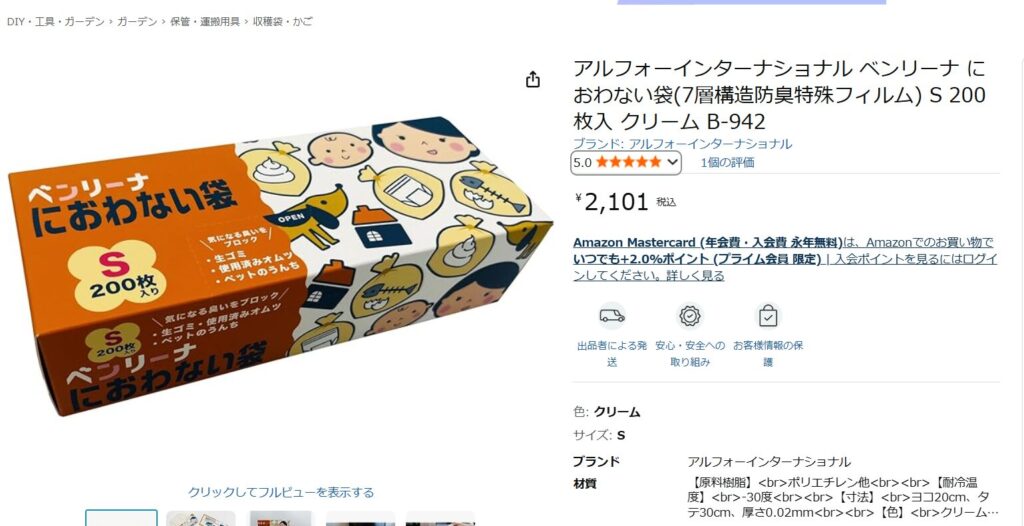The height and width of the screenshot is (526, 1024).
Task: Open the 1個の評価 reviews link
Action: tap(728, 163)
